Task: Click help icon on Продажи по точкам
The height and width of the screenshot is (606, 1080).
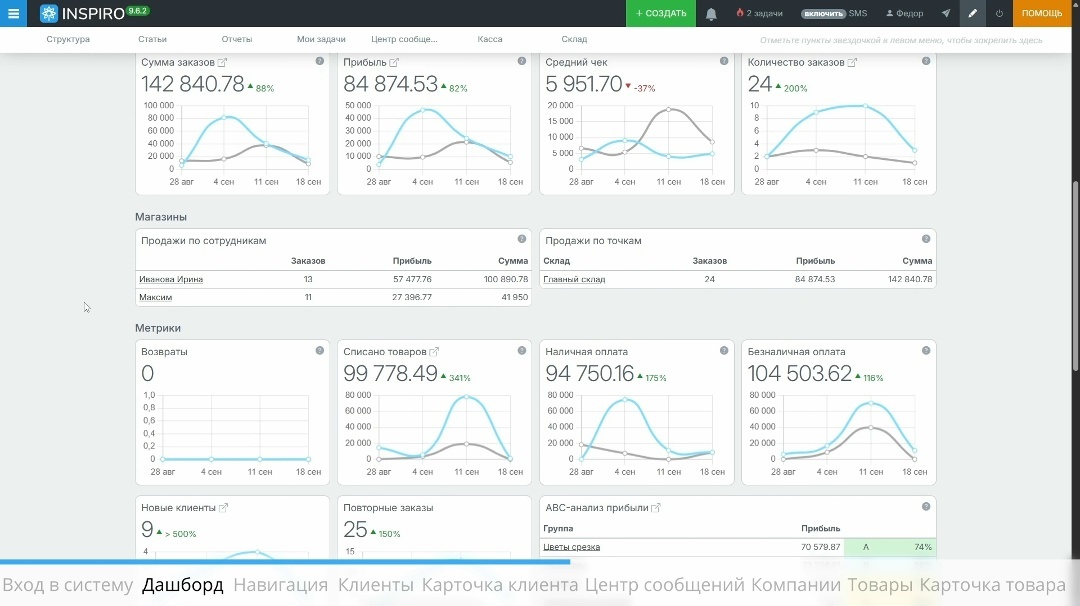Action: click(926, 239)
